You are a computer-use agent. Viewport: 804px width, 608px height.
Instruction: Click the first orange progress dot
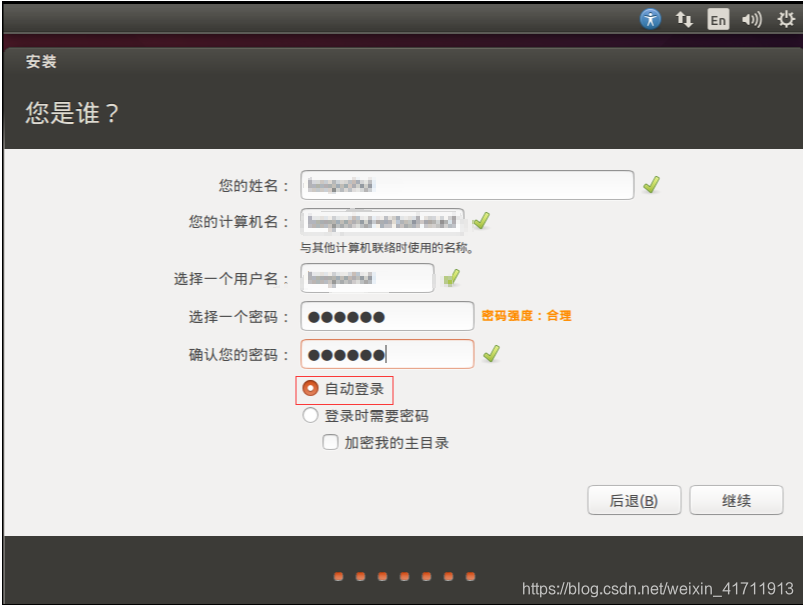pyautogui.click(x=338, y=576)
